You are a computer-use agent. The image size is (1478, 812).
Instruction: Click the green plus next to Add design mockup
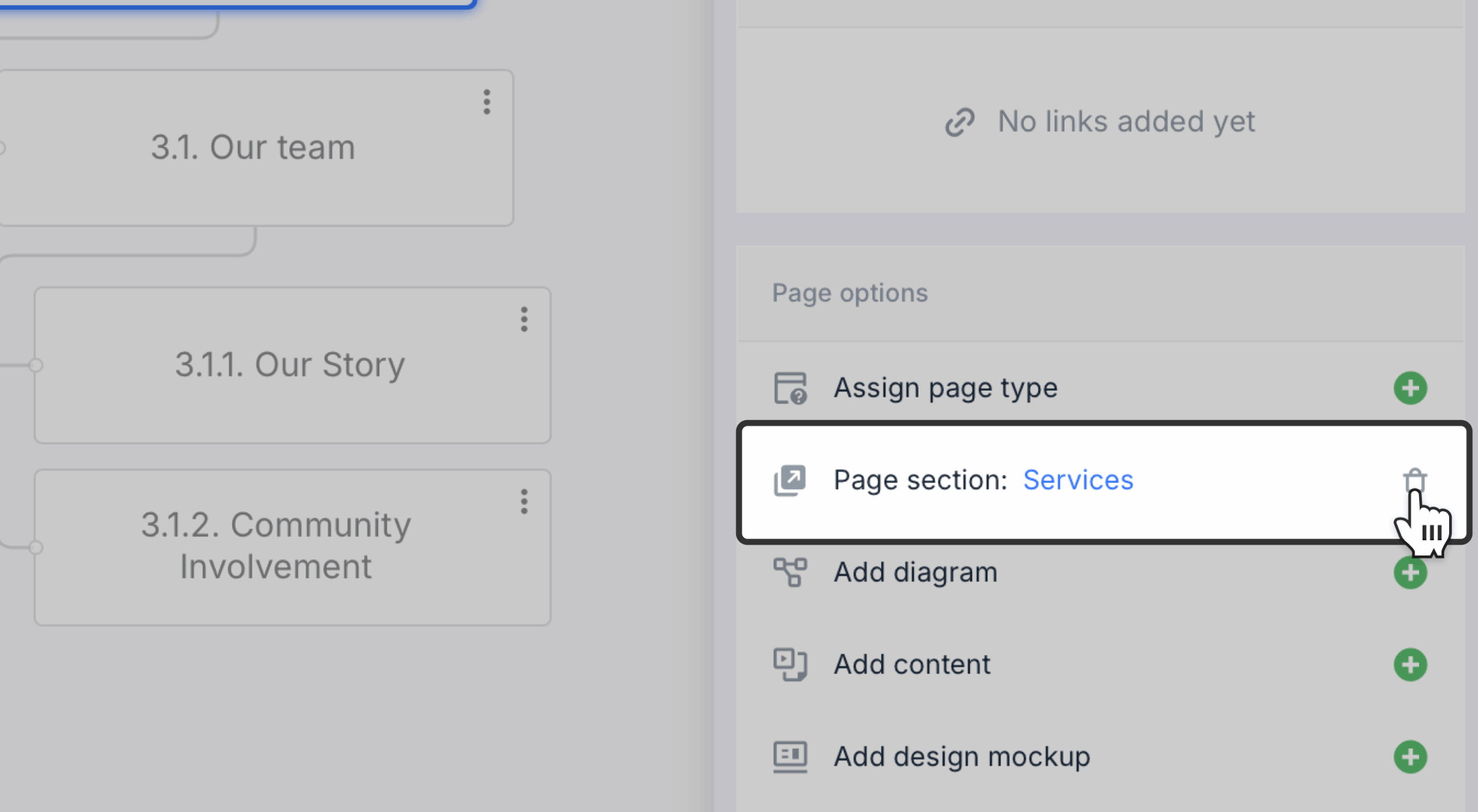tap(1410, 757)
